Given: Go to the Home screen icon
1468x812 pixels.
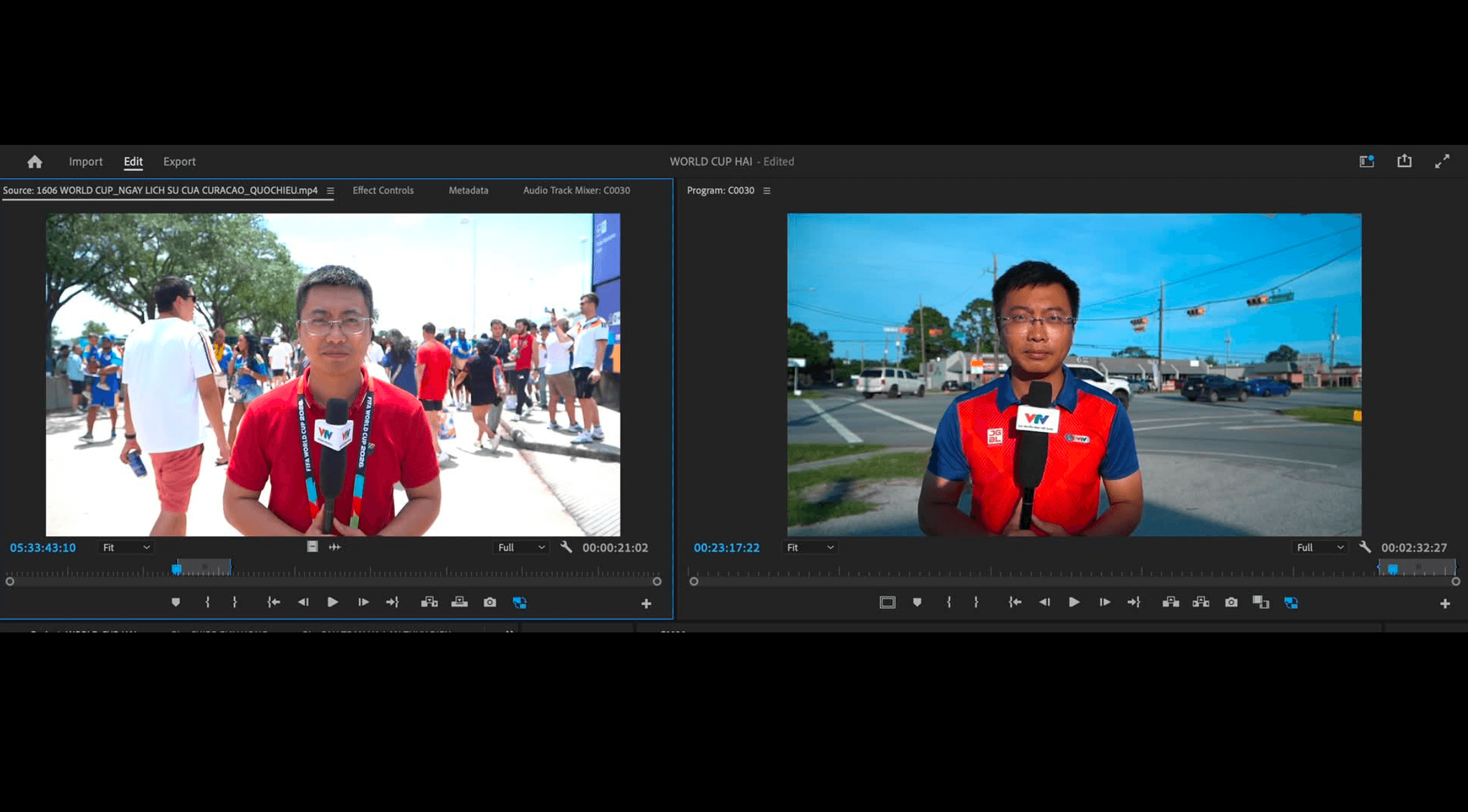Looking at the screenshot, I should [34, 162].
